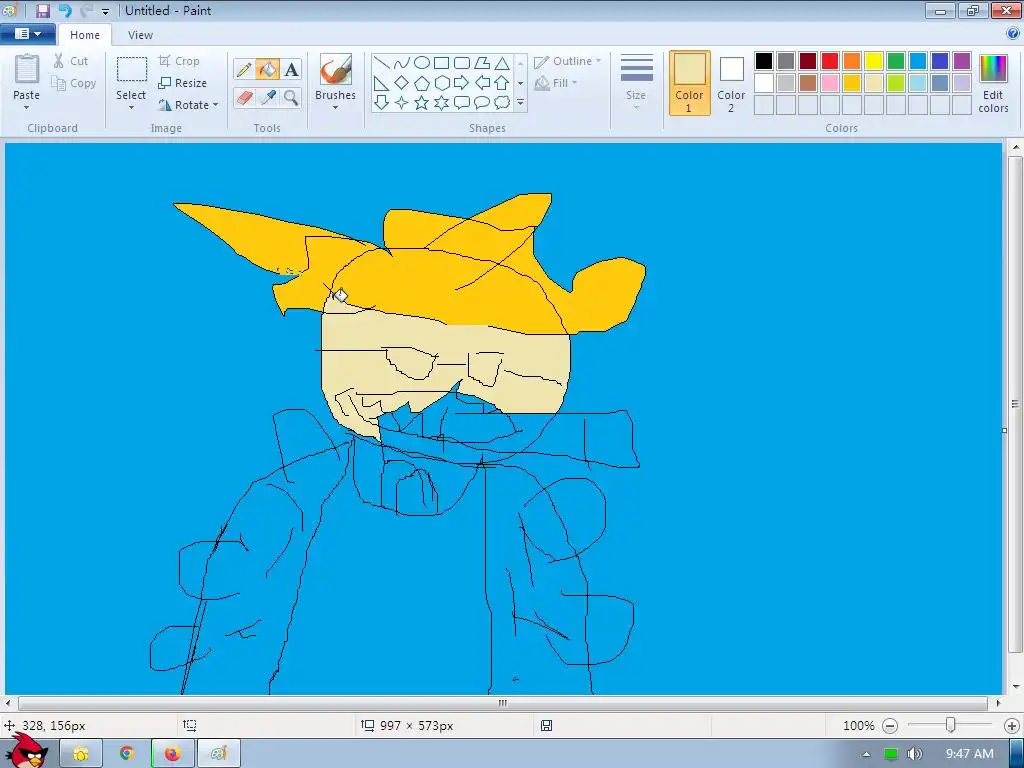Select the Eraser tool
Image resolution: width=1024 pixels, height=768 pixels.
tap(244, 97)
